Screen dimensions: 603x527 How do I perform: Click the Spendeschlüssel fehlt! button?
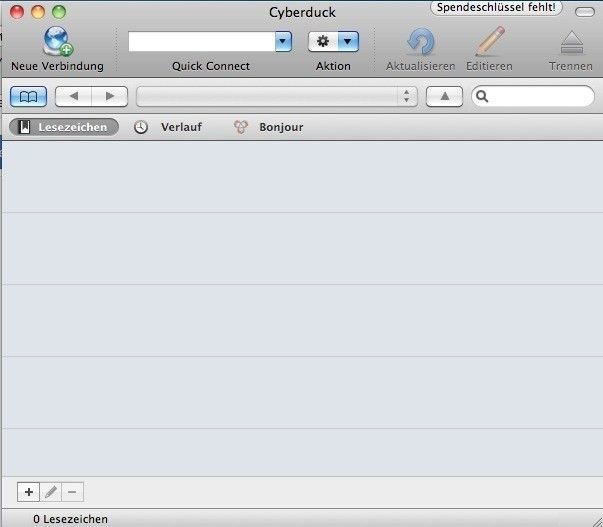coord(496,7)
